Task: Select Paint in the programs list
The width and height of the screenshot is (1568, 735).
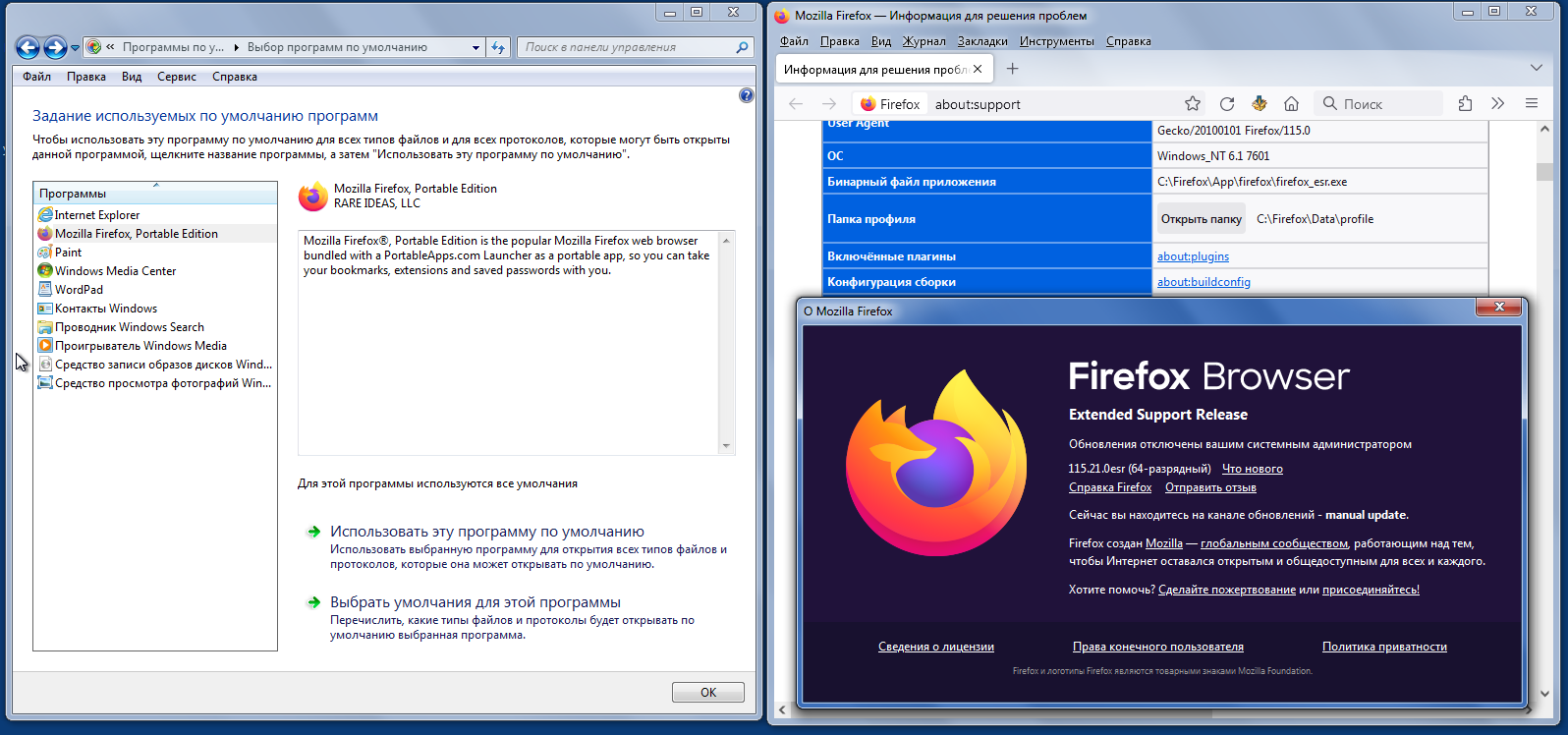Action: pyautogui.click(x=155, y=253)
